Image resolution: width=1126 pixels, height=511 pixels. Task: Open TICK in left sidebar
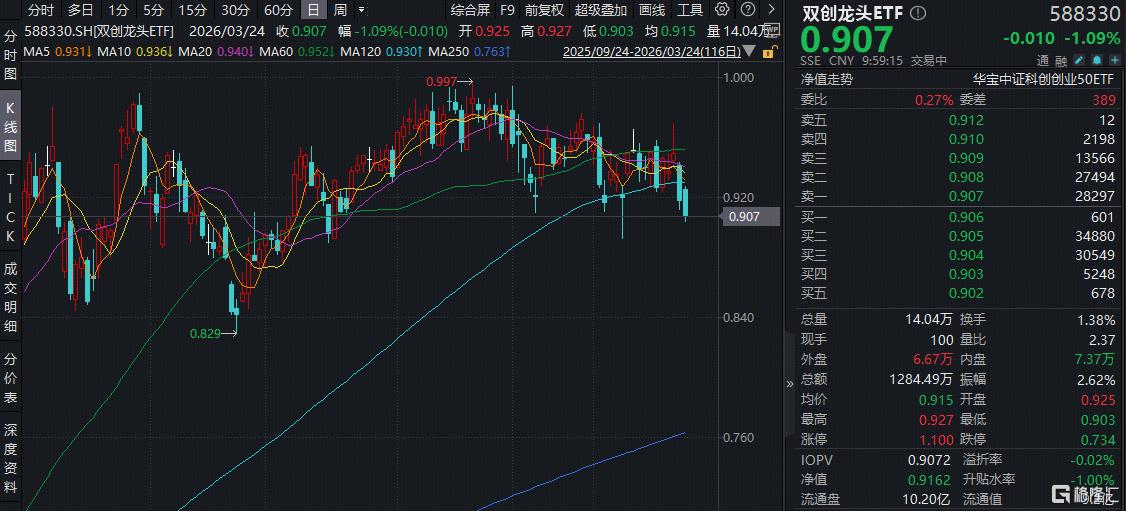coord(11,208)
